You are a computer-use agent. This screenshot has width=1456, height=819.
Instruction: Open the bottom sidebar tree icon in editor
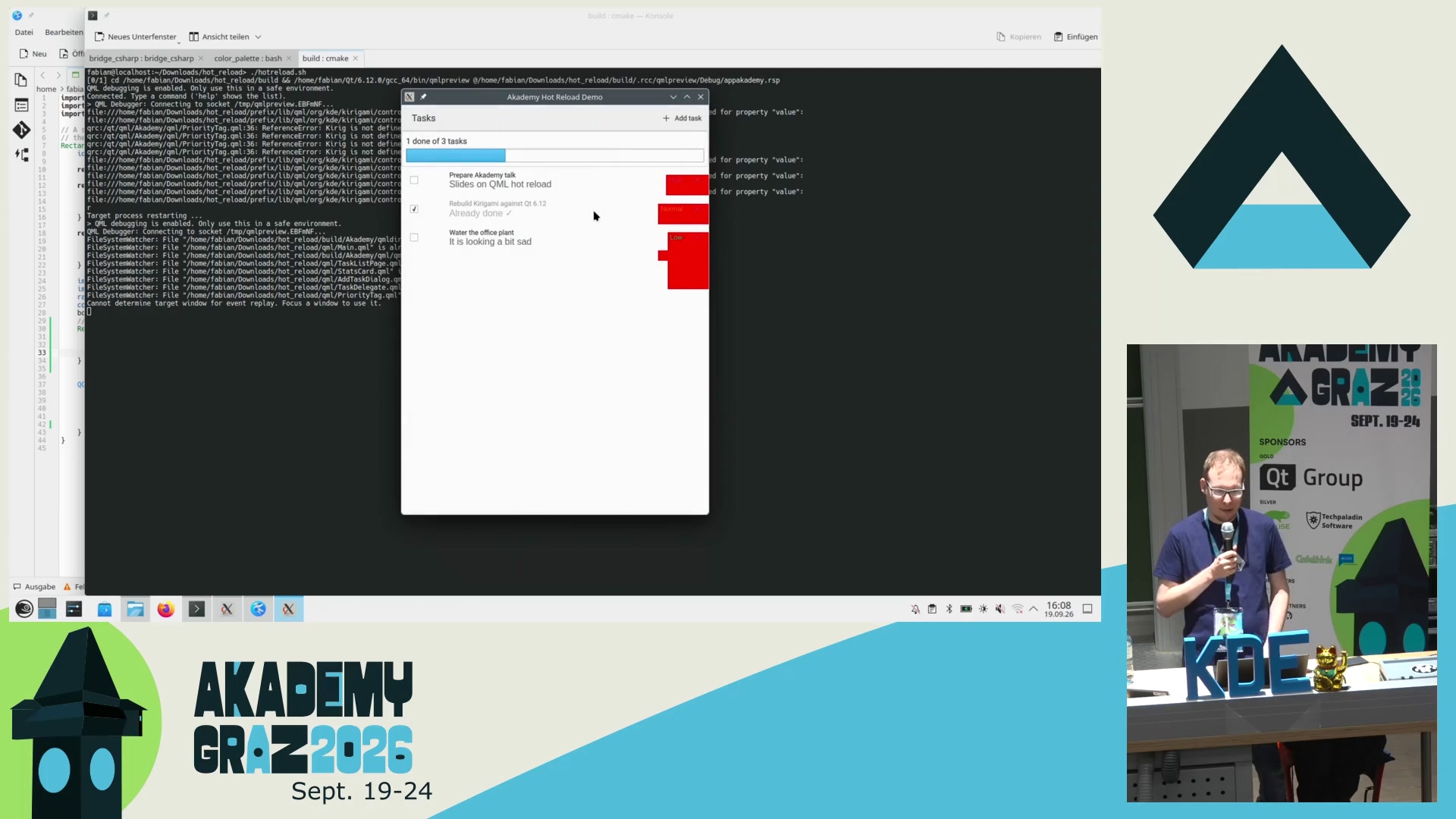[x=21, y=155]
